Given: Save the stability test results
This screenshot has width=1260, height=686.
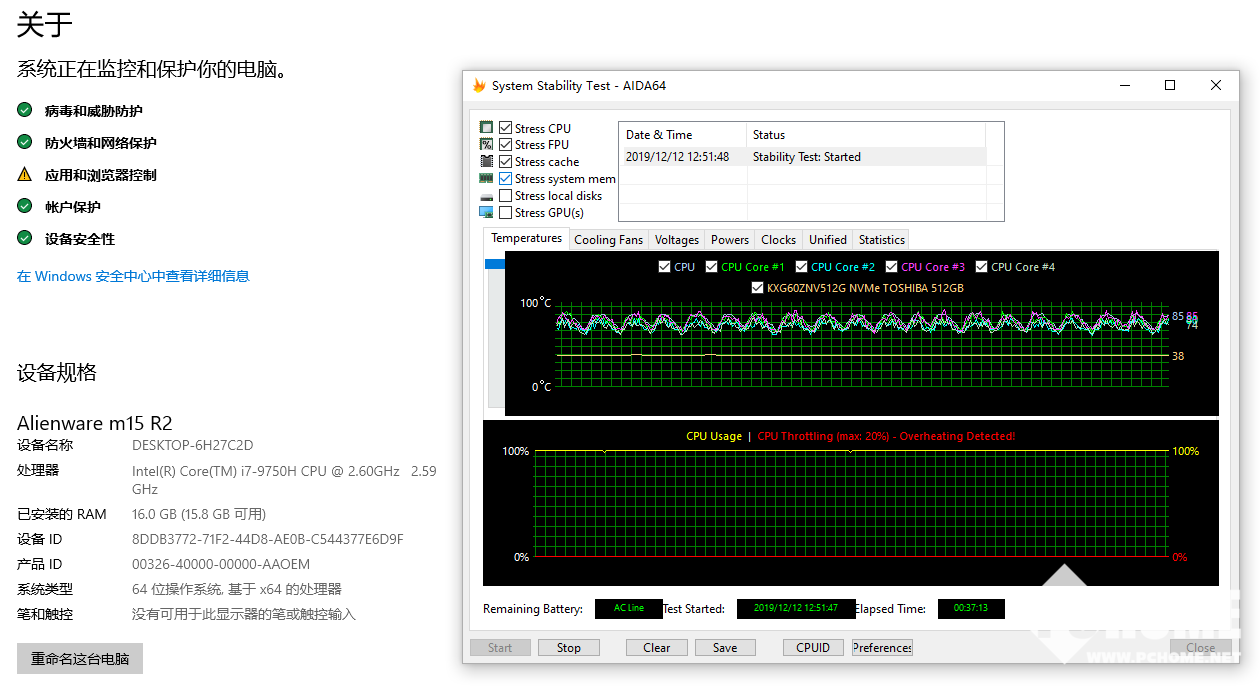Looking at the screenshot, I should pyautogui.click(x=725, y=647).
